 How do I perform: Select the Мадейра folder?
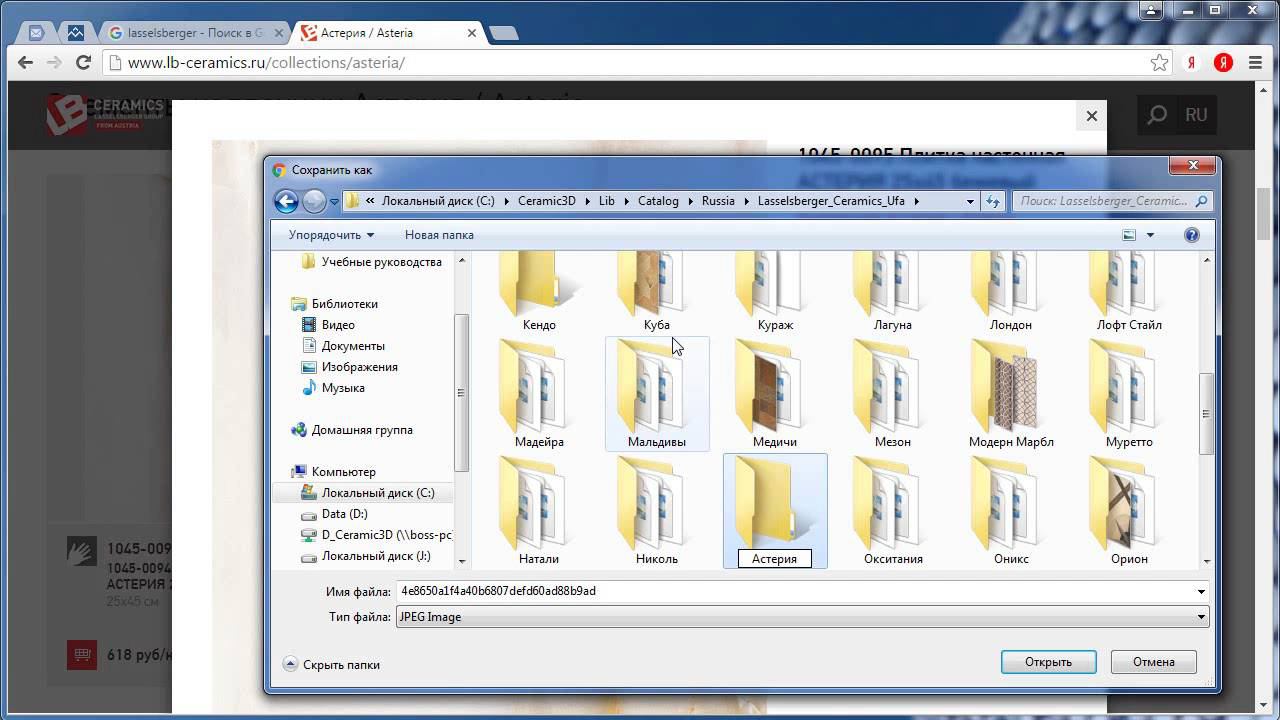pyautogui.click(x=539, y=394)
